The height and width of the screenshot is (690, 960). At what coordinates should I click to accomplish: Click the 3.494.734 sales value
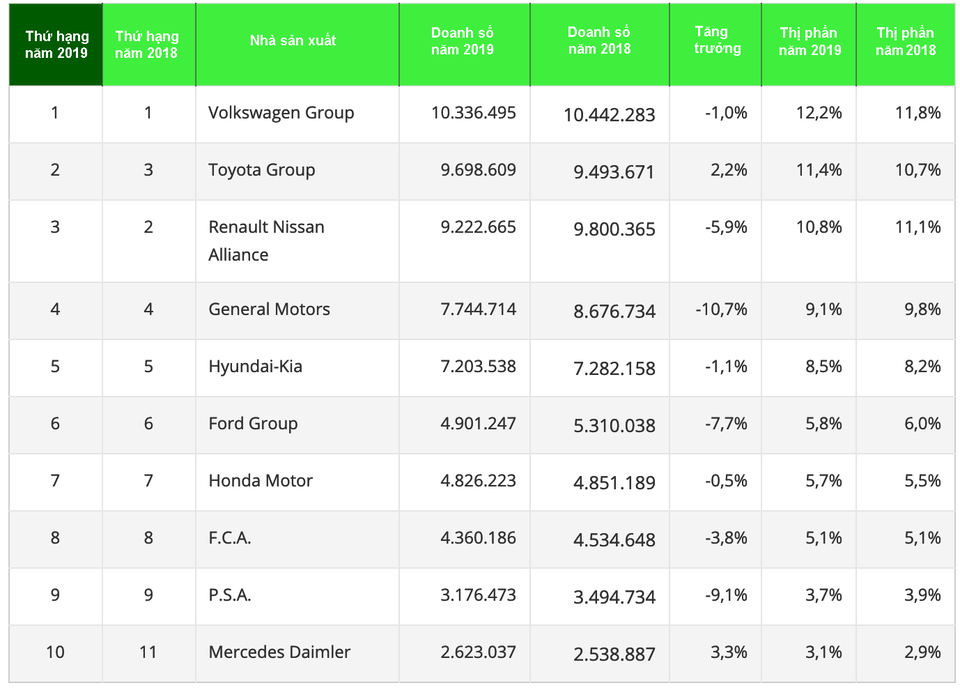[x=614, y=597]
